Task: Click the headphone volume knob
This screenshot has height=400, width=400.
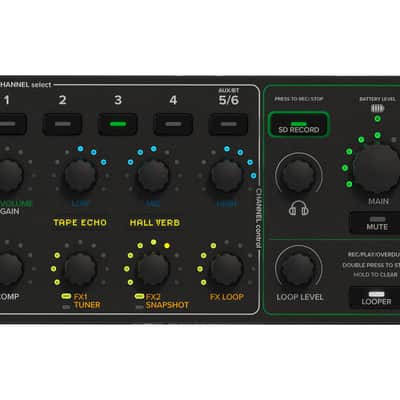Action: [x=299, y=175]
